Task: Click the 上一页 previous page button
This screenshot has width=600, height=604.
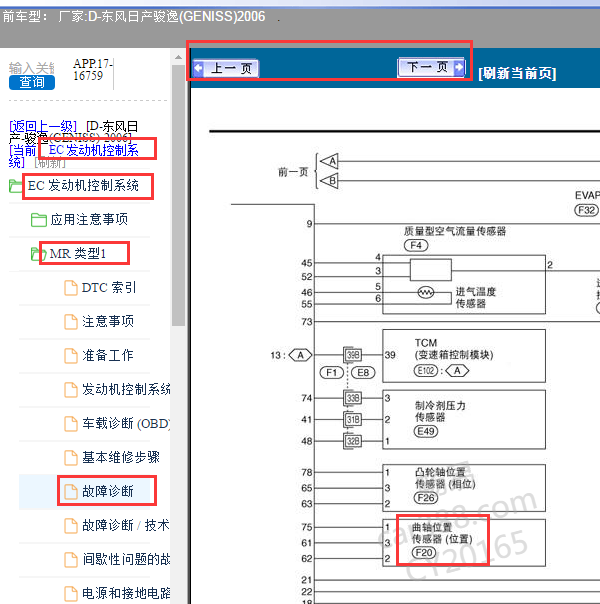Action: pyautogui.click(x=226, y=69)
